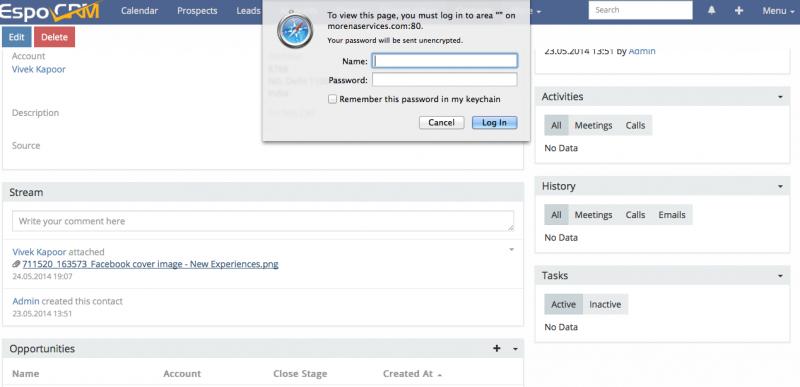Viewport: 800px width, 387px height.
Task: Add a new opportunity with plus icon
Action: click(x=496, y=348)
